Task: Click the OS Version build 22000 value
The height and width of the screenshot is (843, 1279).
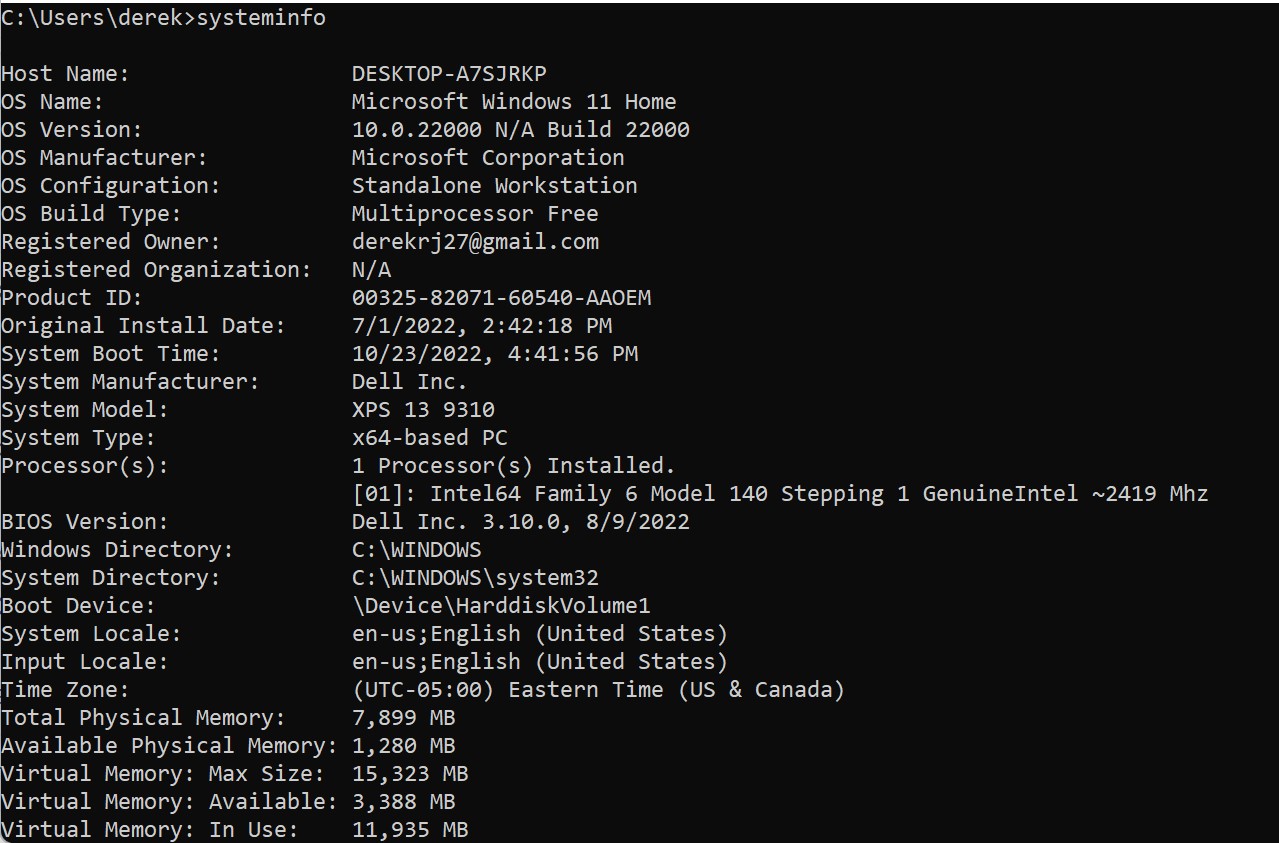Action: click(x=520, y=130)
